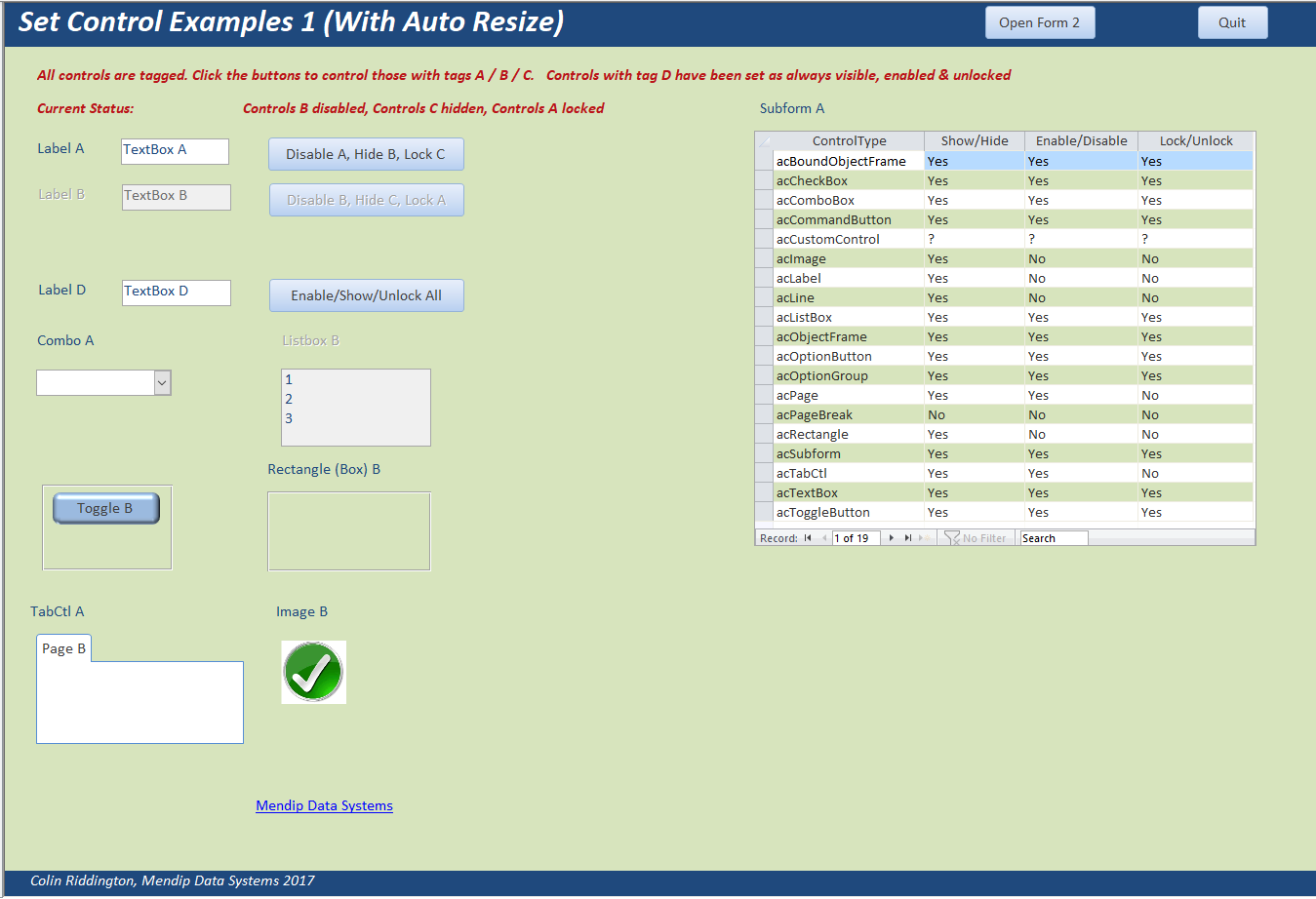Jump to last record in subform navigator

coord(907,538)
